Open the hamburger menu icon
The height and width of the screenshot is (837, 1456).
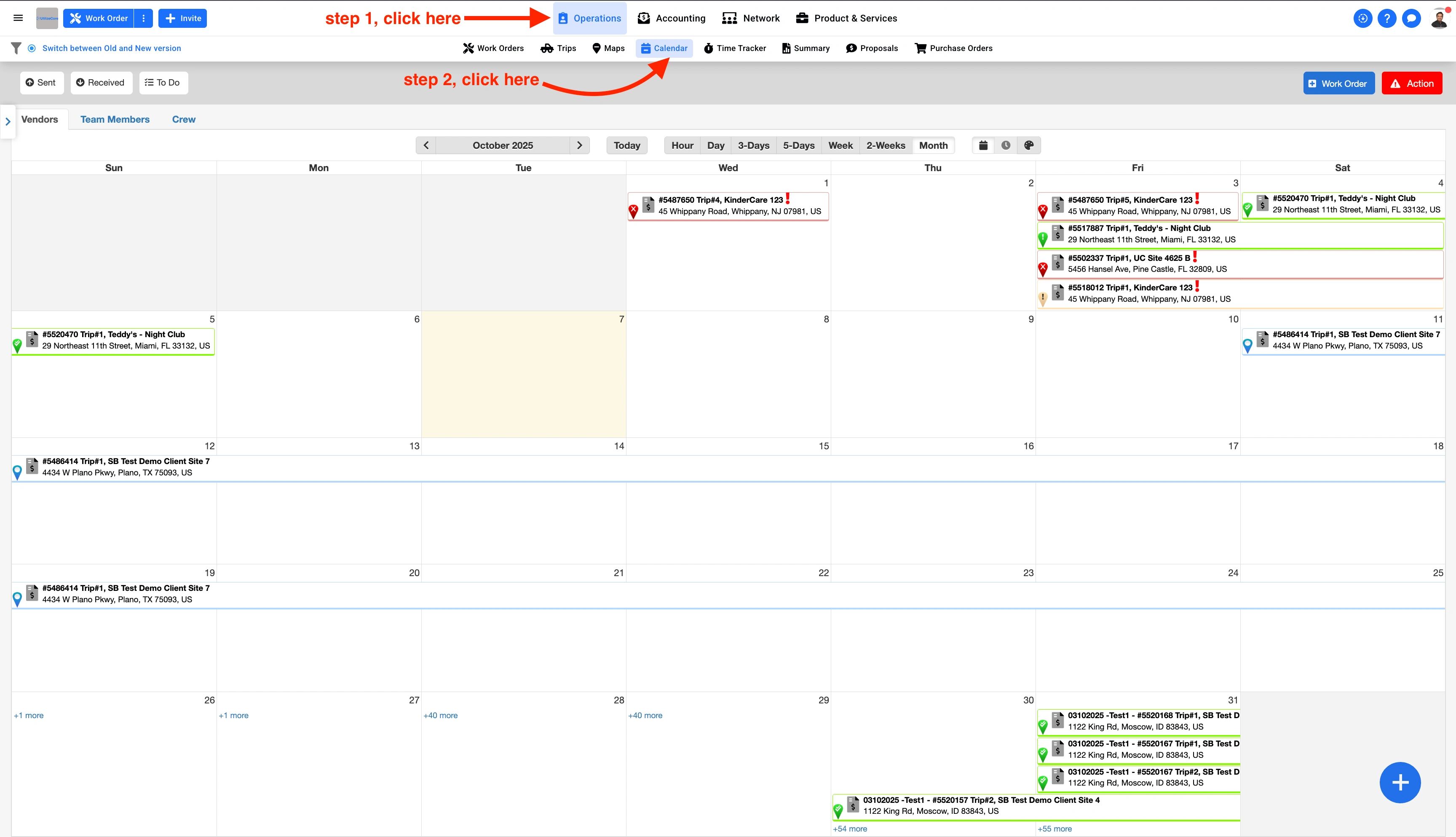(x=18, y=18)
